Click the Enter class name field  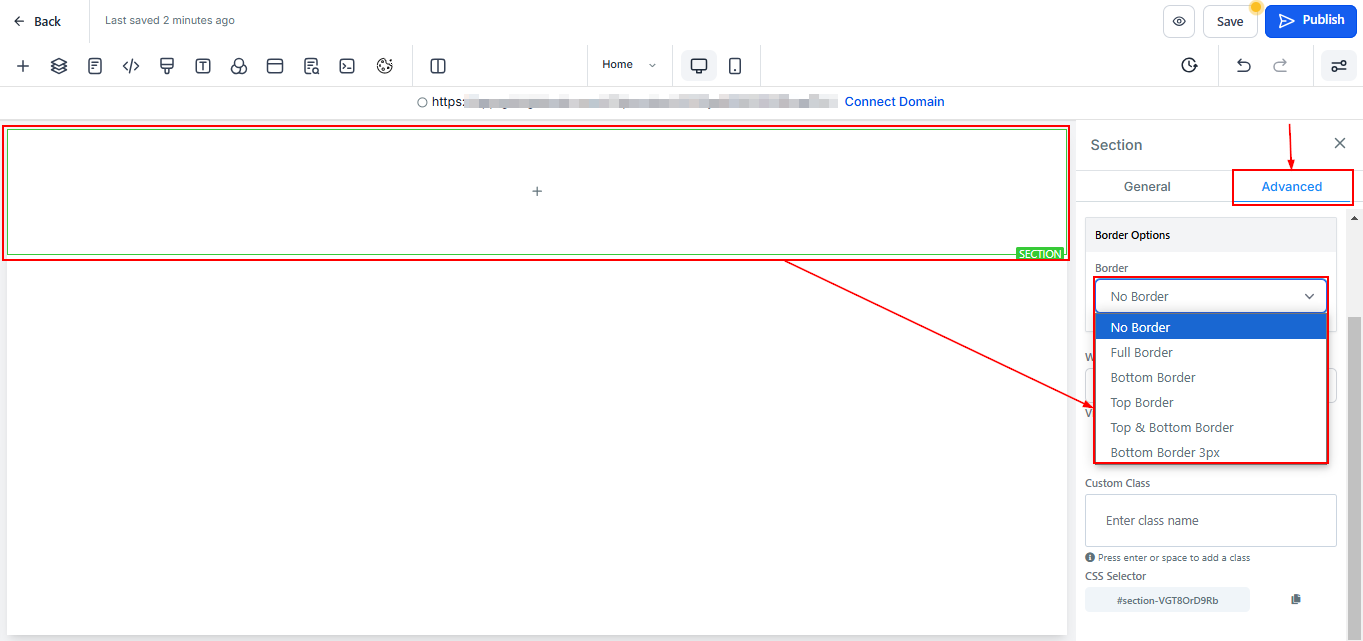pos(1210,520)
